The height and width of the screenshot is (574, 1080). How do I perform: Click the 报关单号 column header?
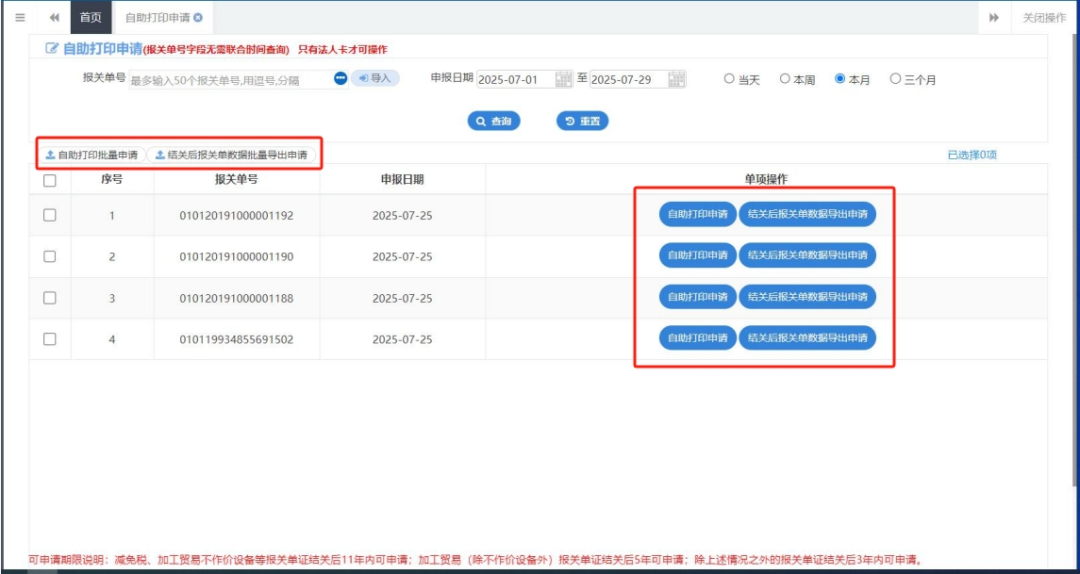(236, 180)
